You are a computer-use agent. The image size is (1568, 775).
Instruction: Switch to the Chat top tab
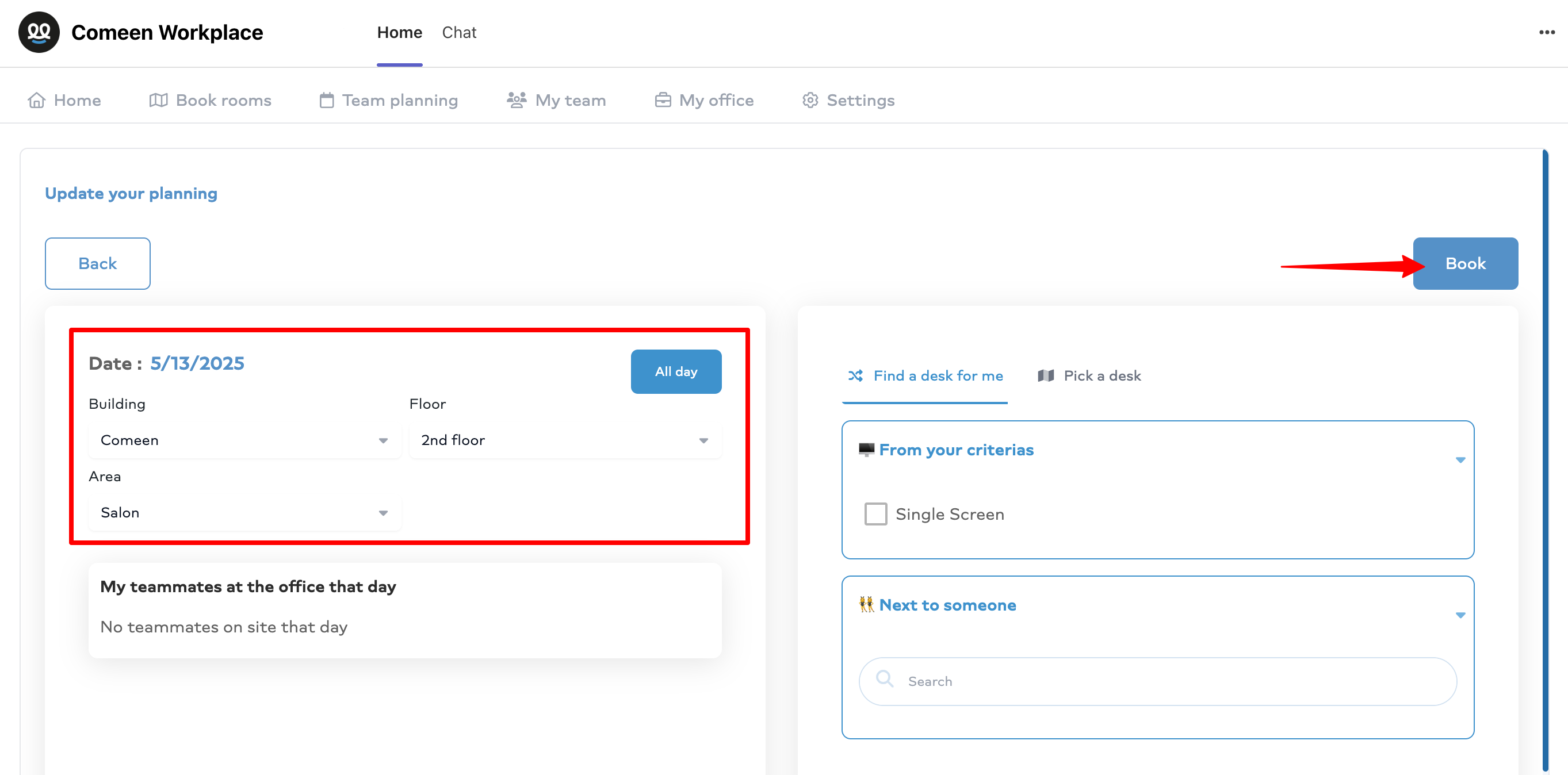(459, 32)
